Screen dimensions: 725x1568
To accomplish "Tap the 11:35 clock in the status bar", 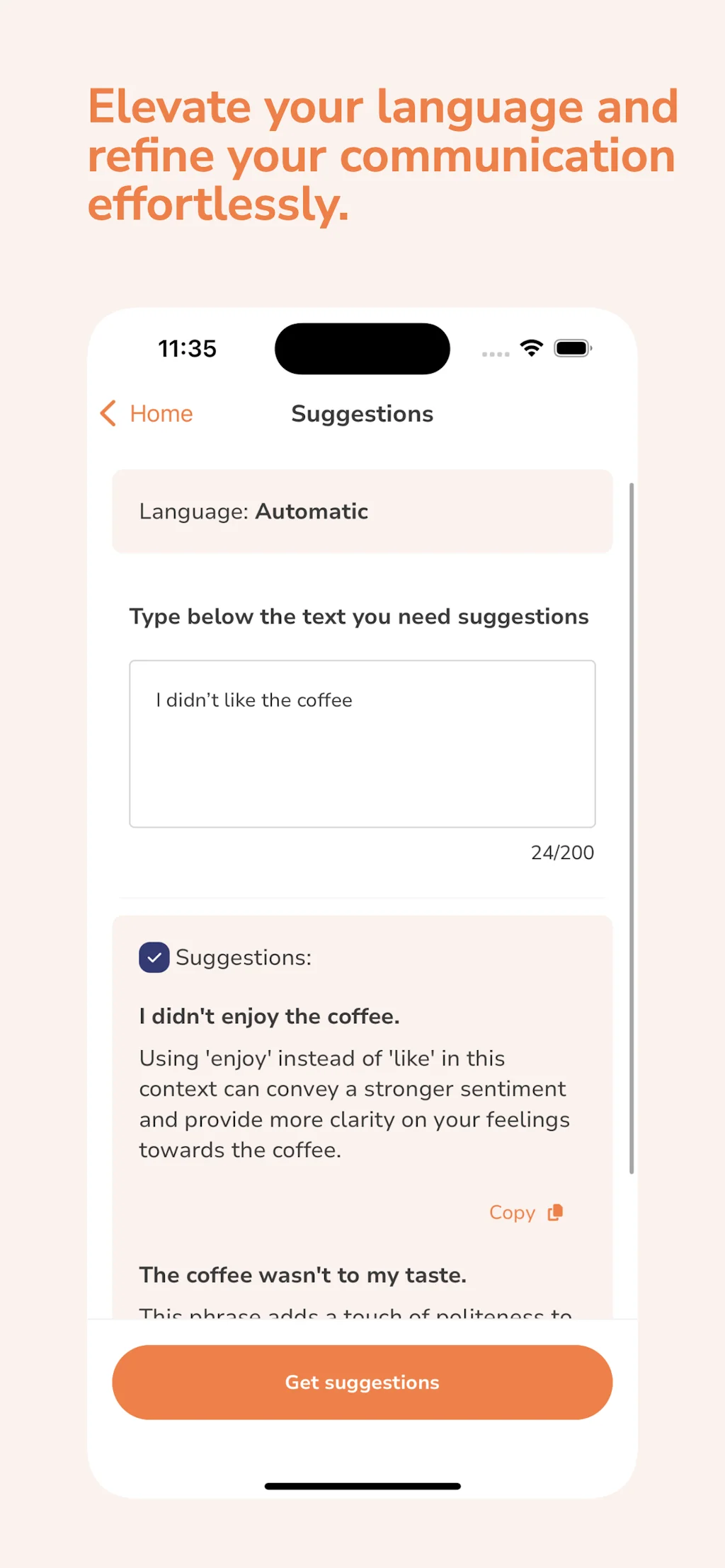I will pos(188,347).
